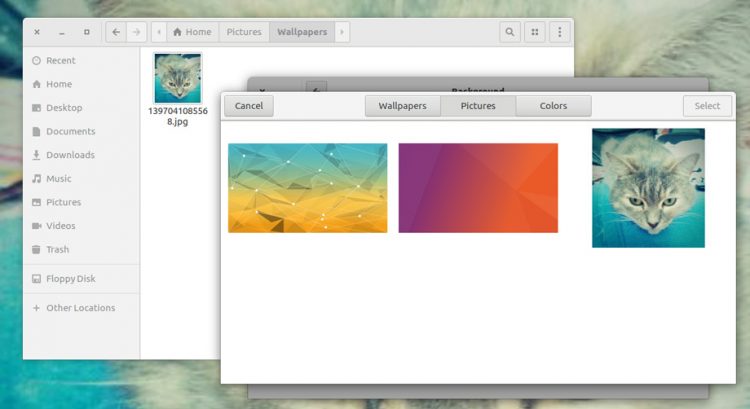Select Pictures in the path bar
This screenshot has width=750, height=409.
[244, 32]
